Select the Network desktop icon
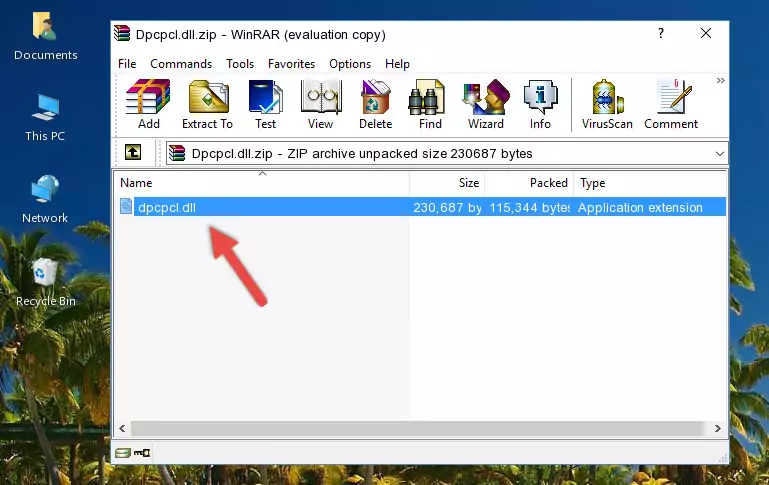The width and height of the screenshot is (769, 485). coord(45,200)
